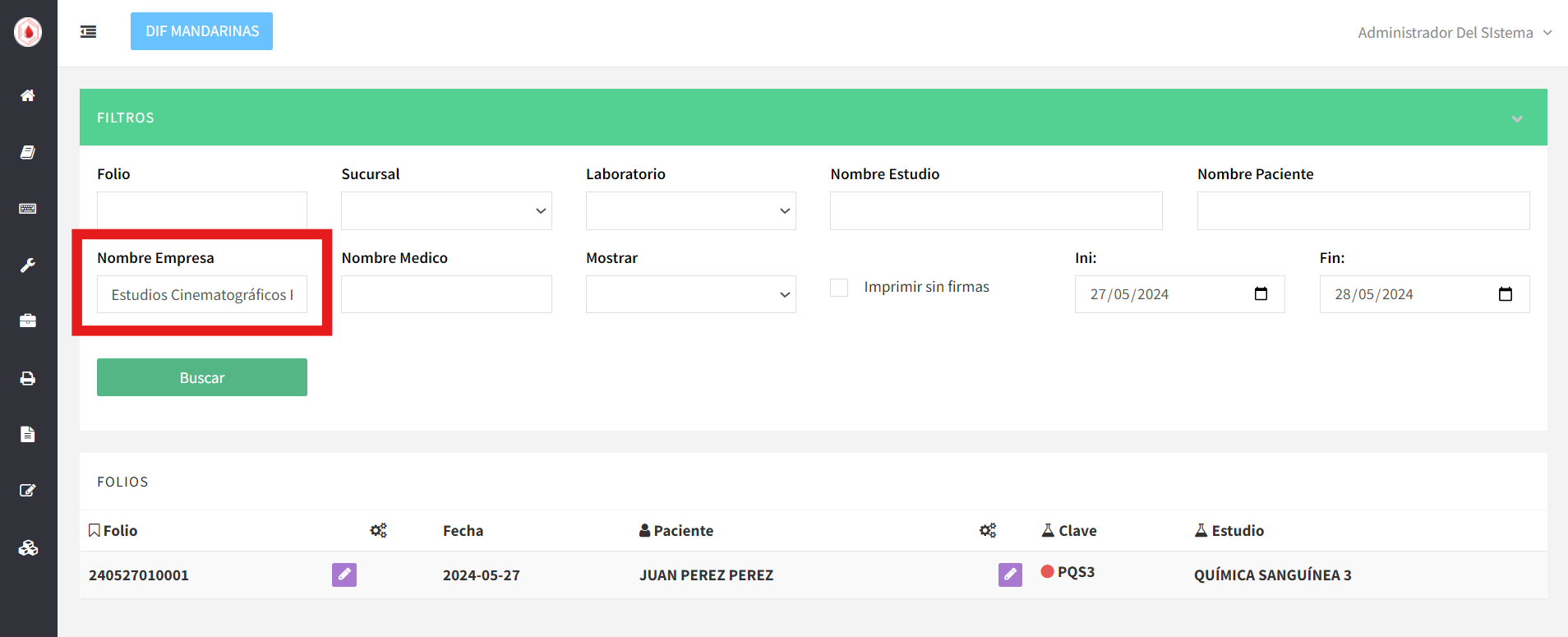
Task: Open calendar picker for Ini date
Action: 1261,294
